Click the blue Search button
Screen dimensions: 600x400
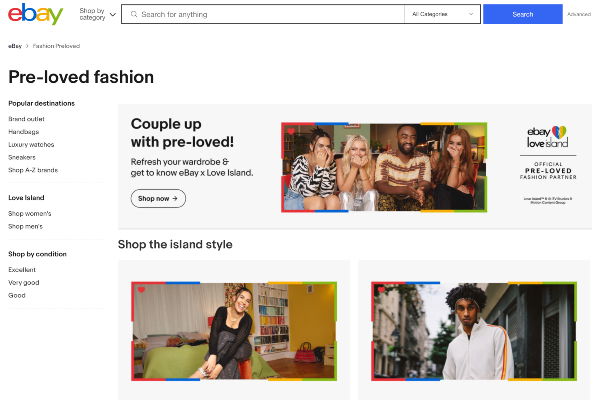523,14
